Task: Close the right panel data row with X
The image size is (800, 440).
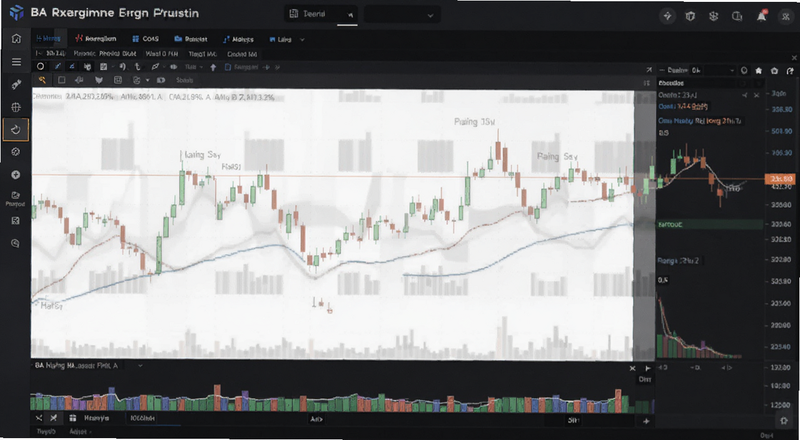Action: pyautogui.click(x=757, y=95)
